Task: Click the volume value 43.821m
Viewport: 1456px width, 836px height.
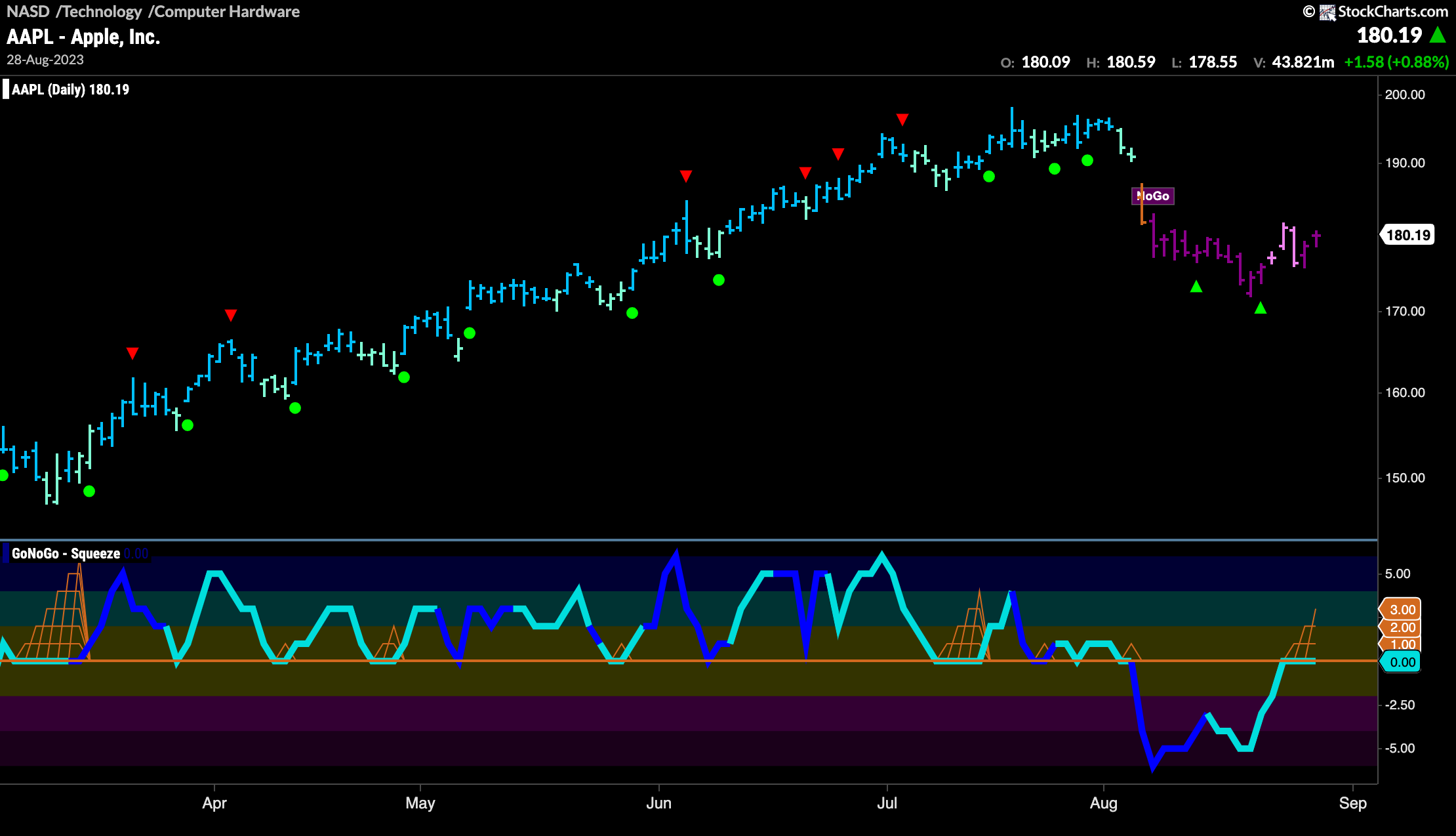Action: coord(1303,62)
